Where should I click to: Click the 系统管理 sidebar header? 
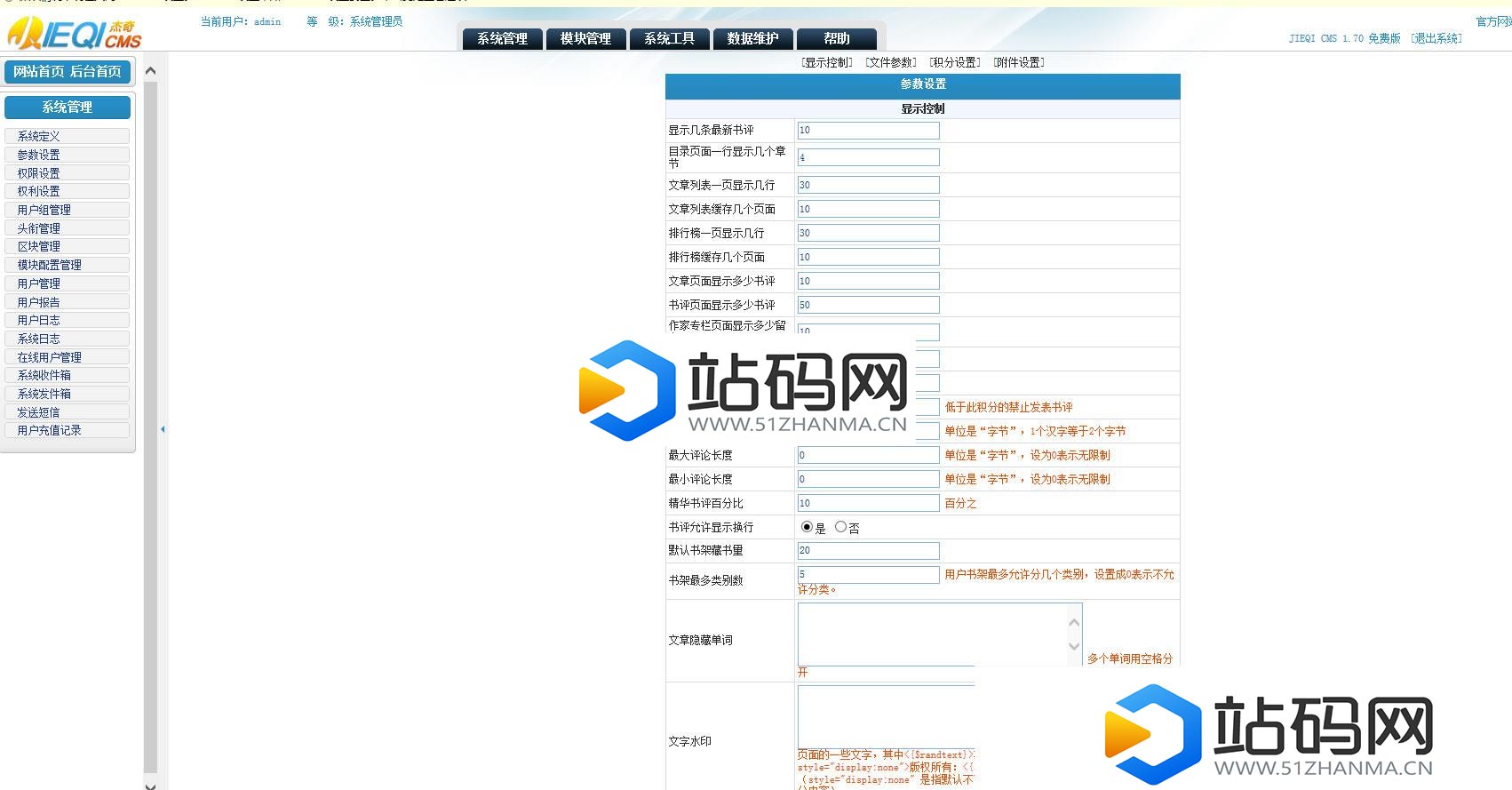point(68,108)
